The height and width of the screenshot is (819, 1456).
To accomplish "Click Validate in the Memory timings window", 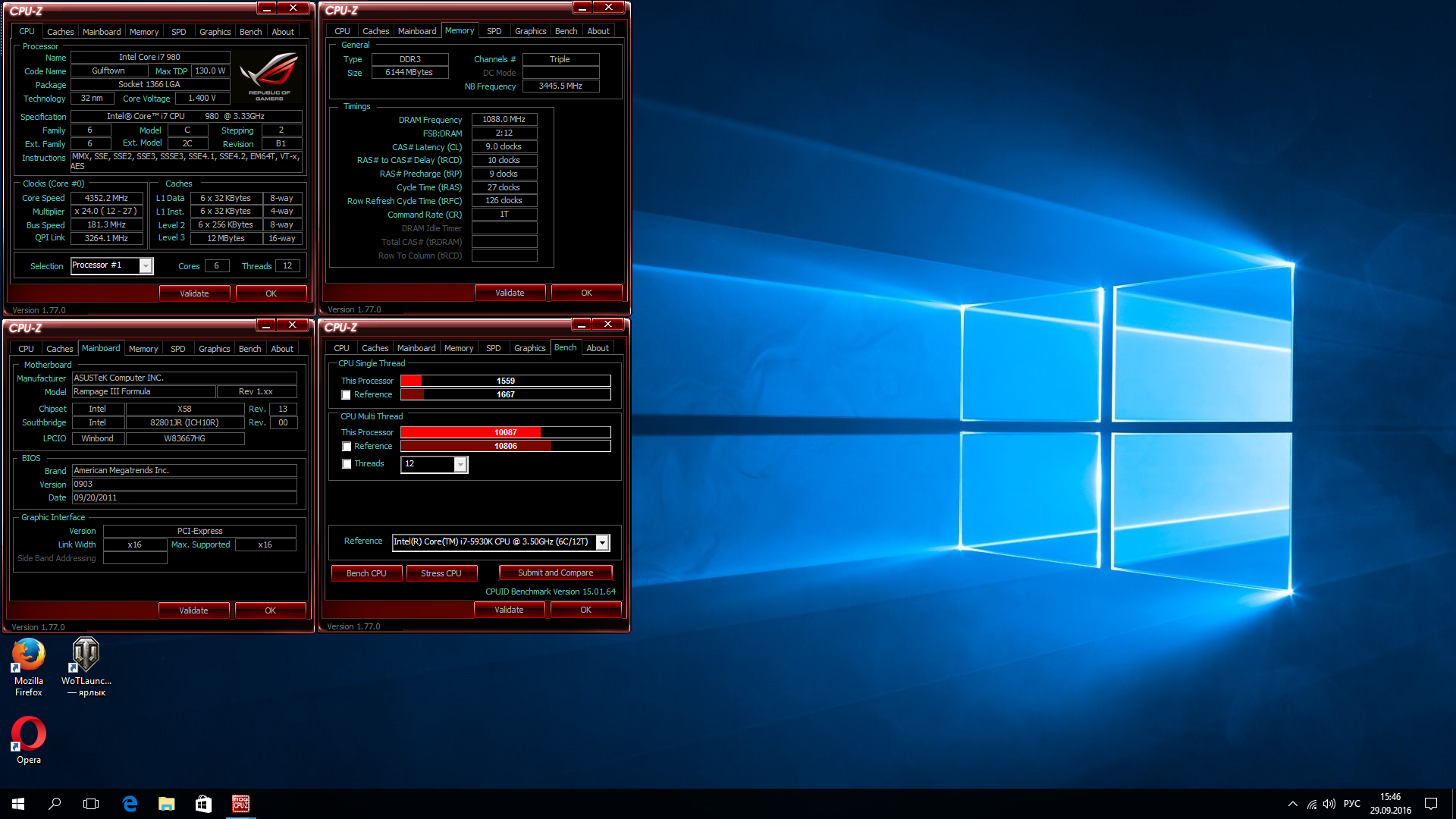I will [x=510, y=293].
